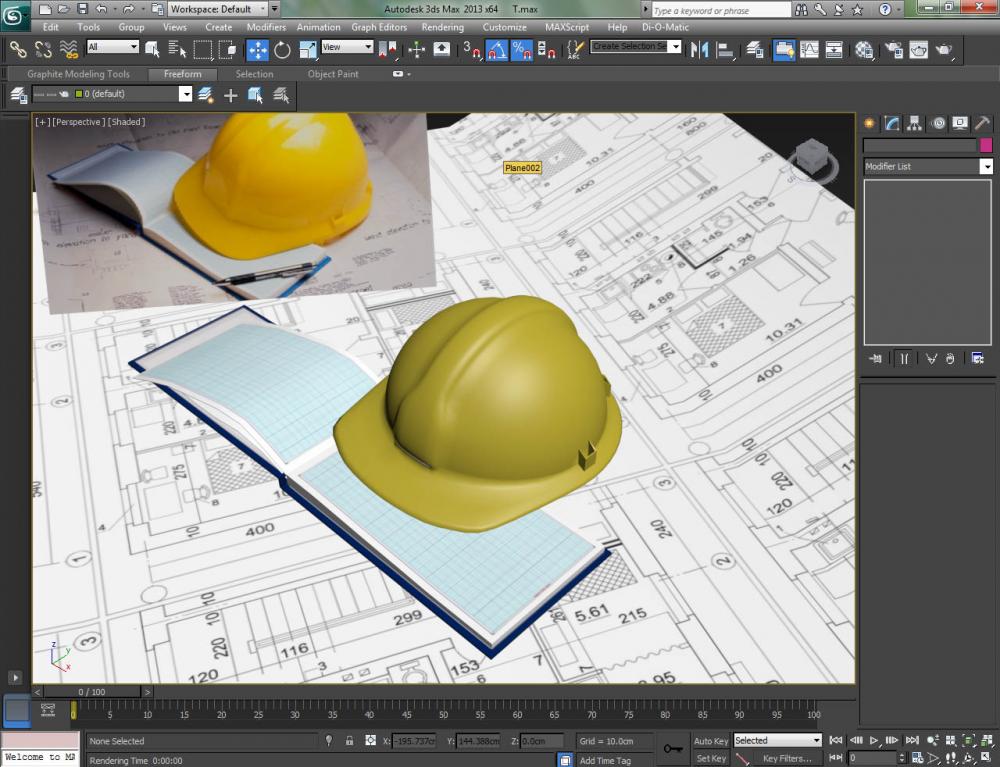Screen dimensions: 1000x767
Task: Click the magenta object color swatch
Action: click(x=985, y=145)
